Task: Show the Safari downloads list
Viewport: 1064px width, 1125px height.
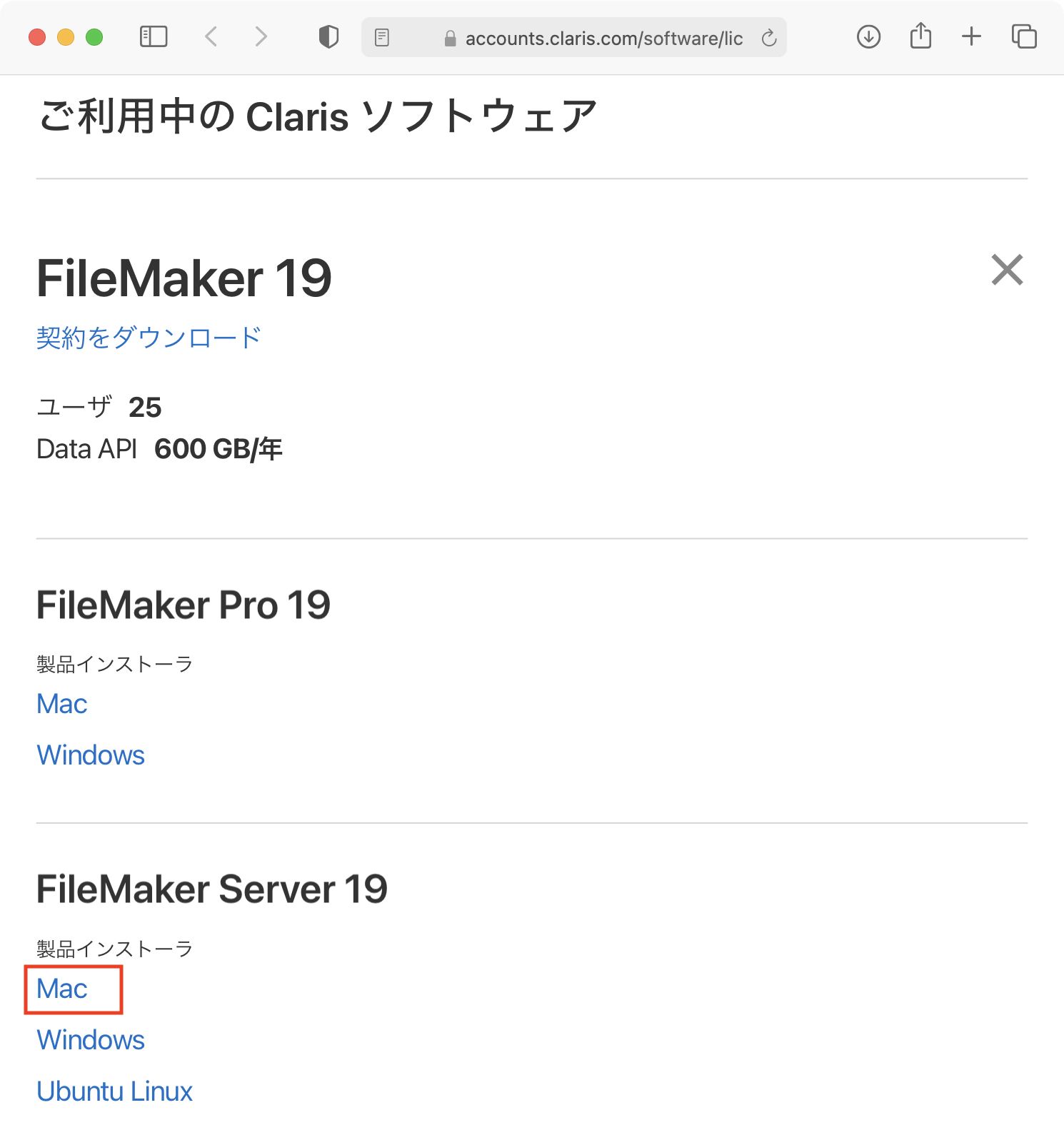Action: tap(868, 37)
